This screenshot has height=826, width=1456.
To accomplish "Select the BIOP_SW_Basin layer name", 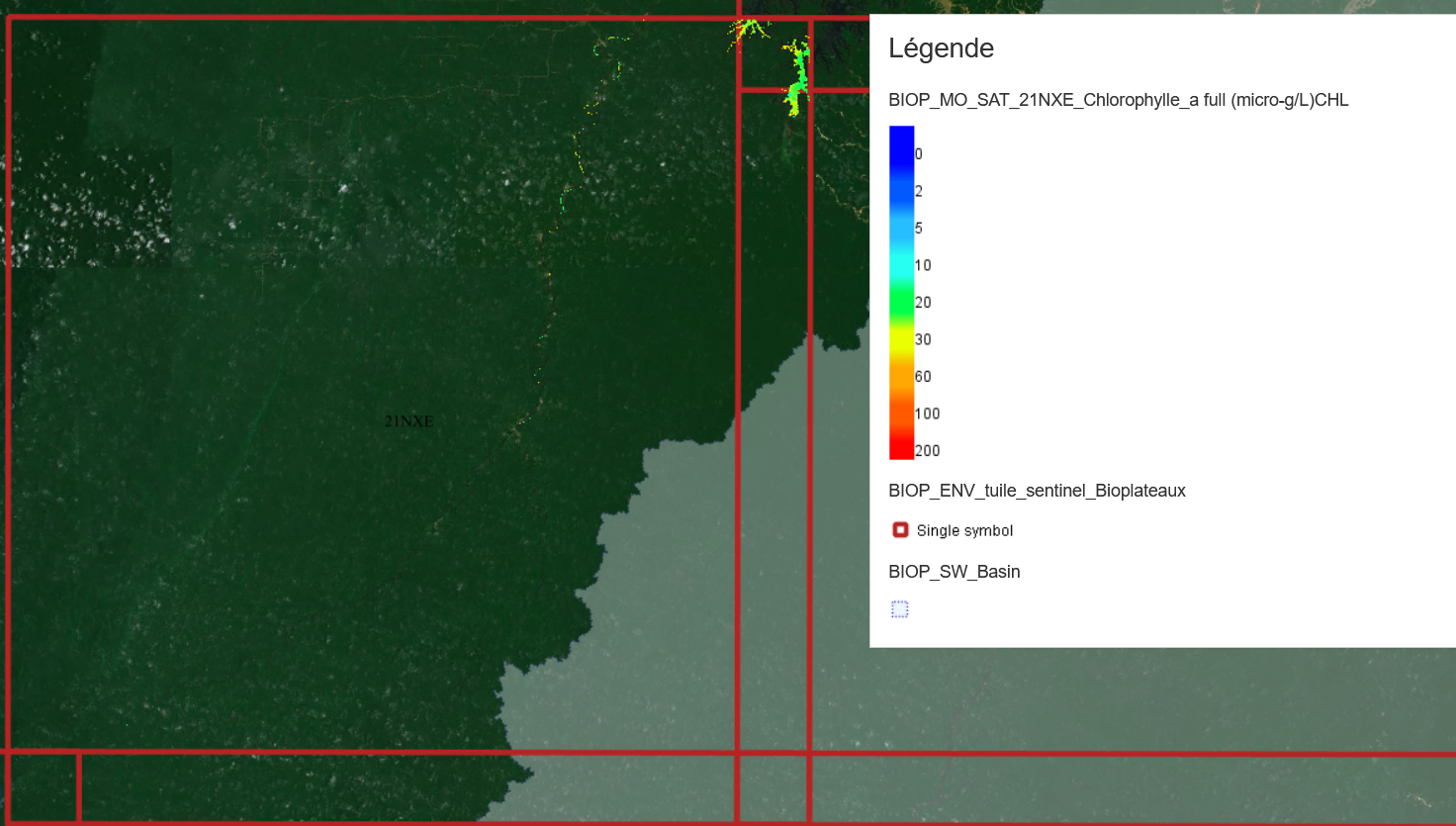I will point(954,572).
